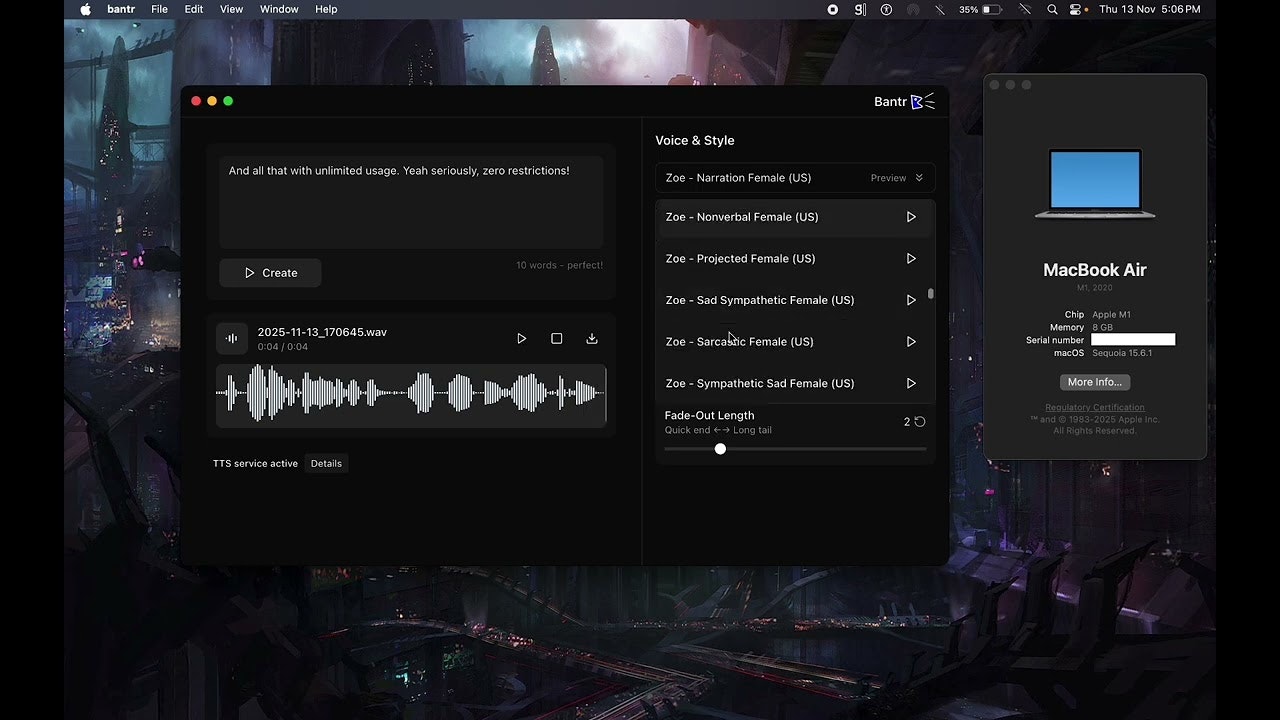The image size is (1280, 720).
Task: Preview Zoe - Sympathetic Sad Female voice
Action: click(x=911, y=383)
